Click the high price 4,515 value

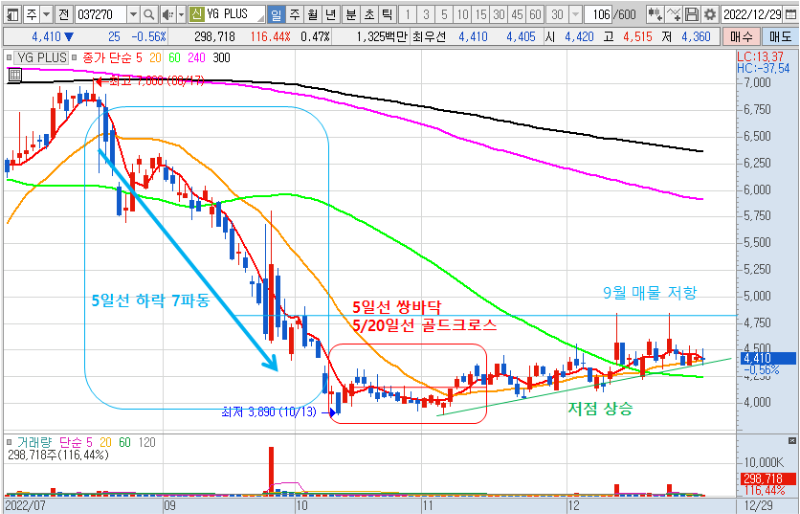tap(637, 37)
